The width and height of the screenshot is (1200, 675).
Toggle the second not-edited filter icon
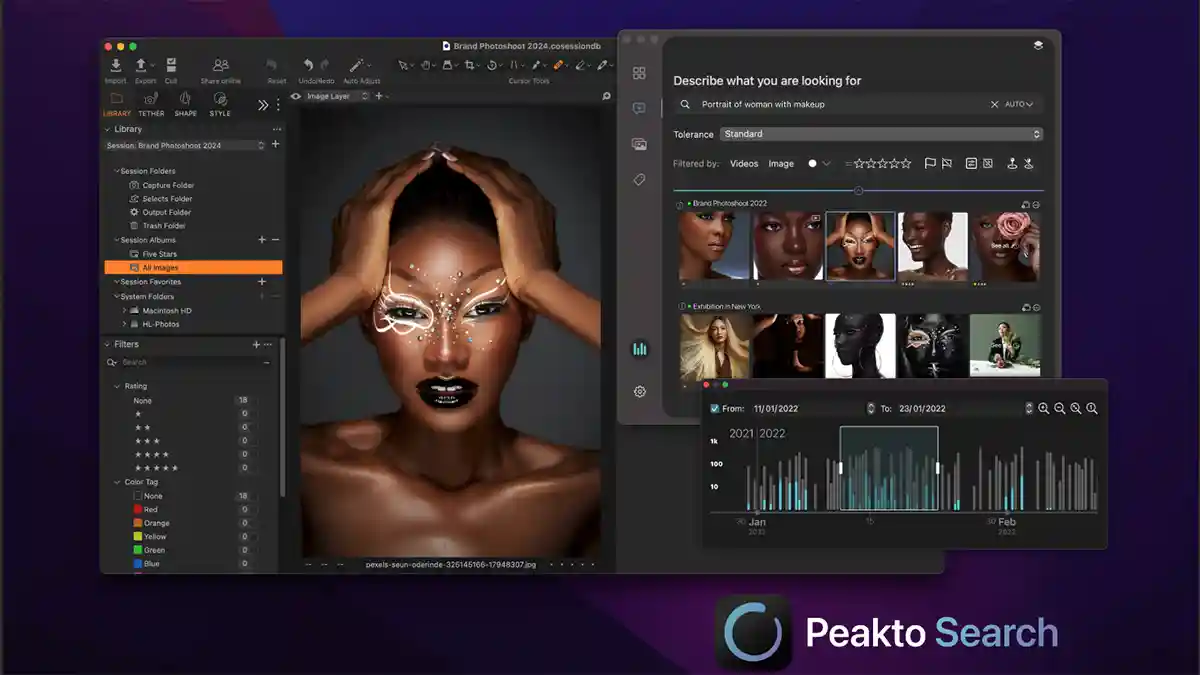pos(987,163)
